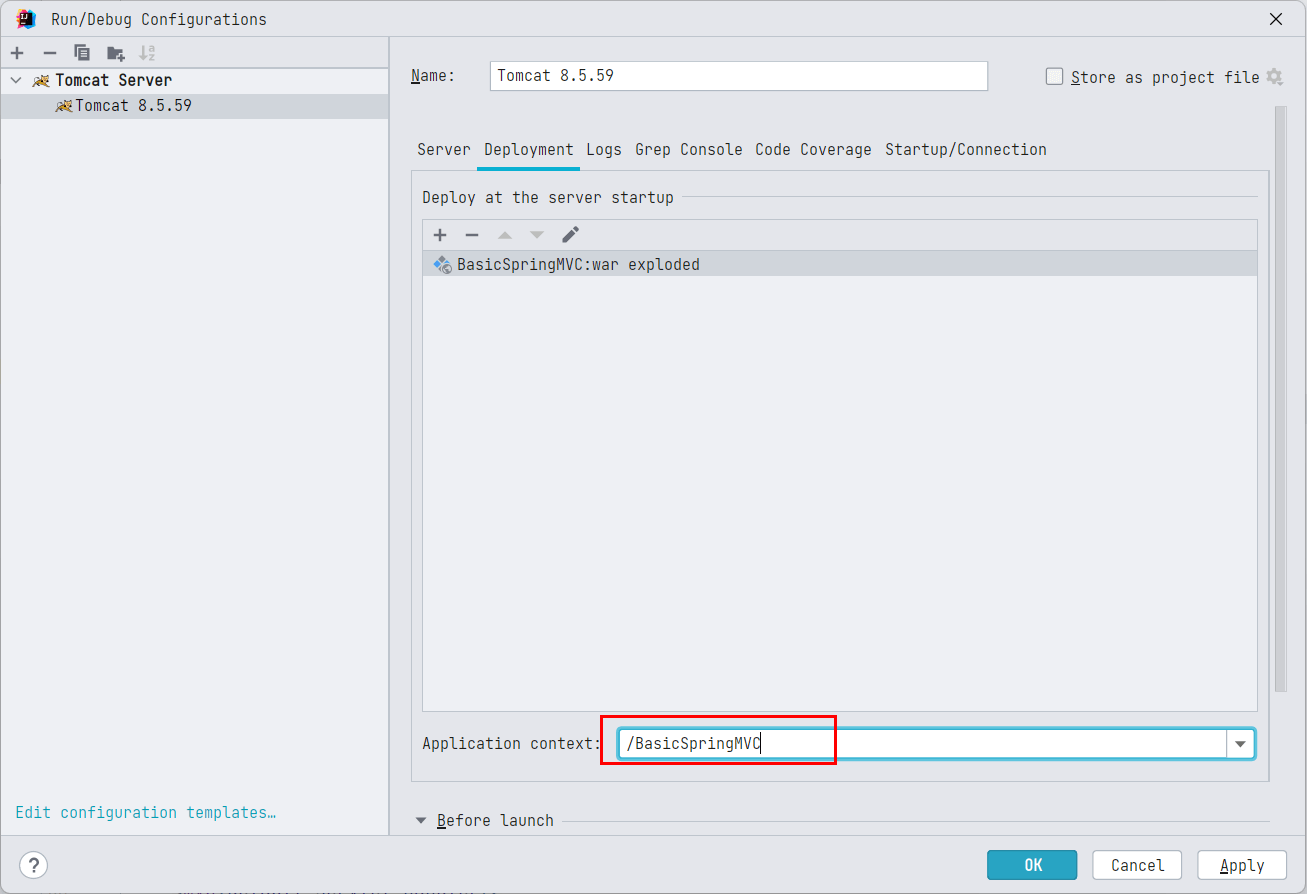The height and width of the screenshot is (894, 1307).
Task: Select Tomcat 8.5.59 configuration in tree
Action: (194, 106)
